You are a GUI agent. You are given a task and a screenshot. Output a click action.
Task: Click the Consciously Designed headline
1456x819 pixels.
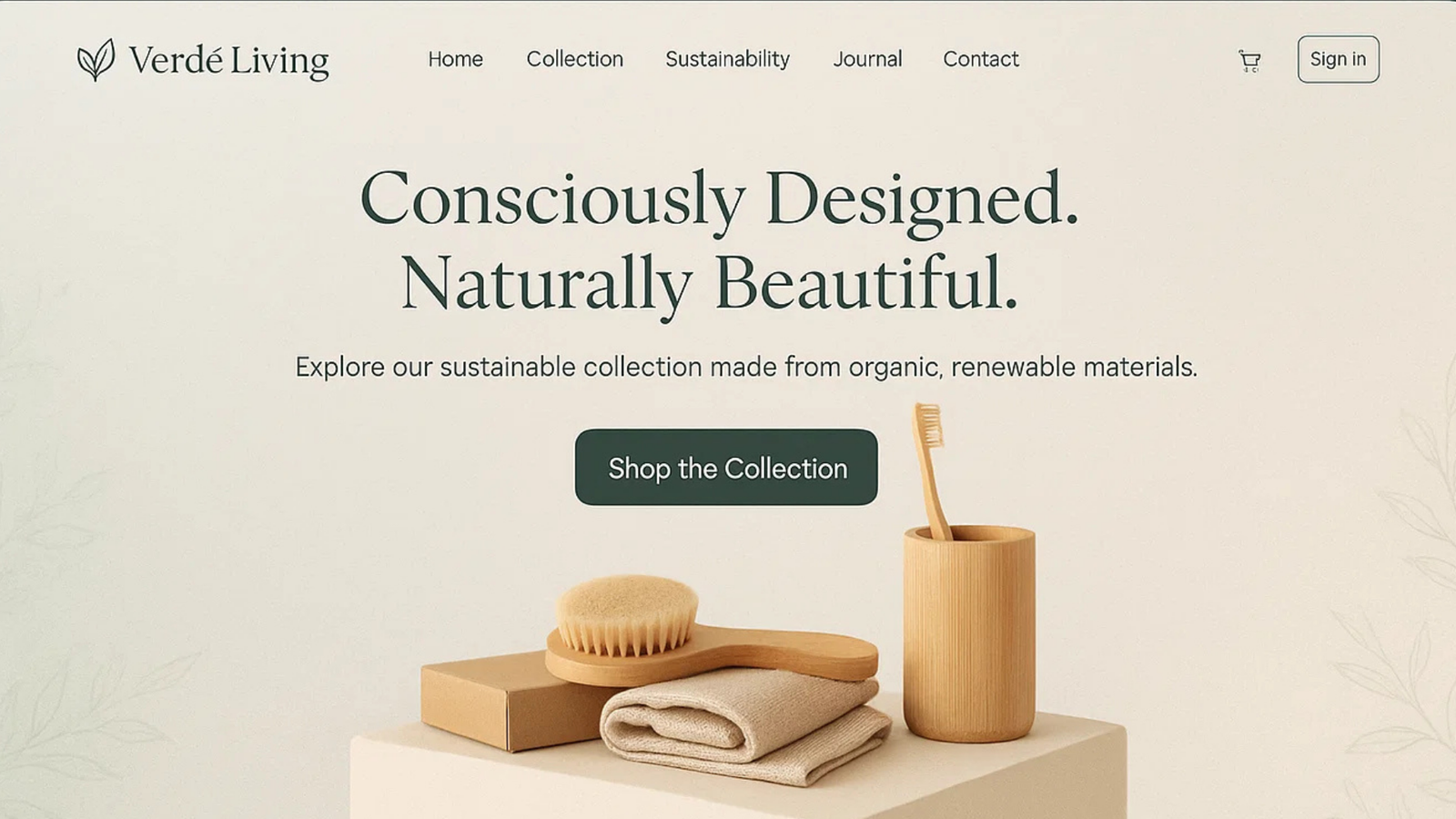pos(719,198)
